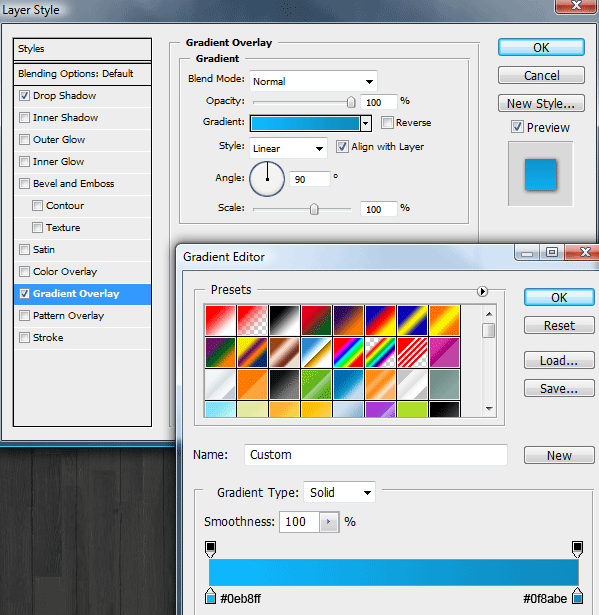The height and width of the screenshot is (615, 599).
Task: Select the right opacity stop above gradient
Action: (x=577, y=549)
